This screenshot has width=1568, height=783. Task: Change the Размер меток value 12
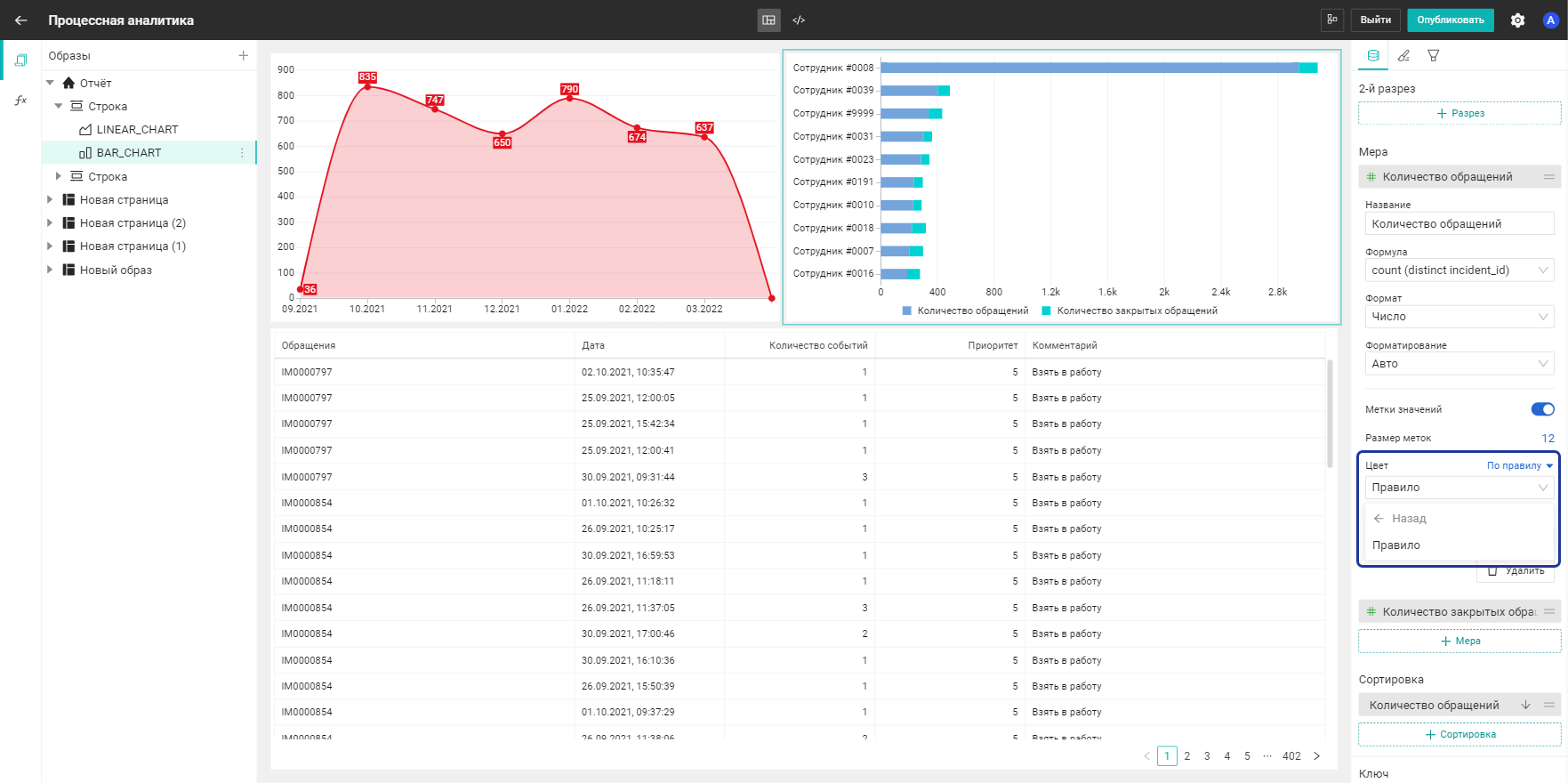click(x=1548, y=438)
